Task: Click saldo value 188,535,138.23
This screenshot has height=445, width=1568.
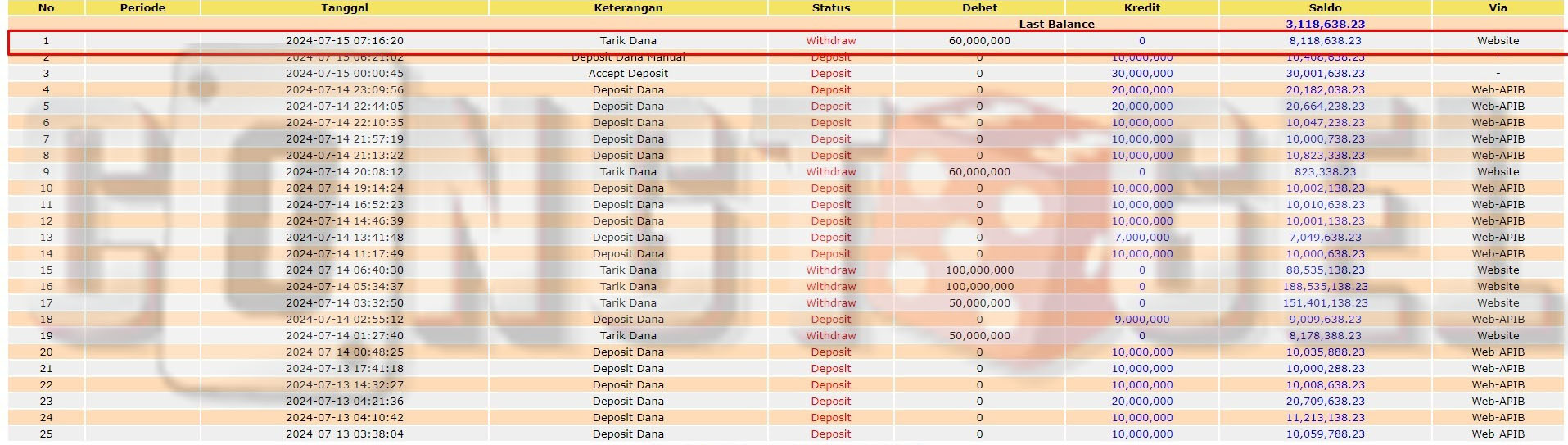Action: click(1325, 287)
